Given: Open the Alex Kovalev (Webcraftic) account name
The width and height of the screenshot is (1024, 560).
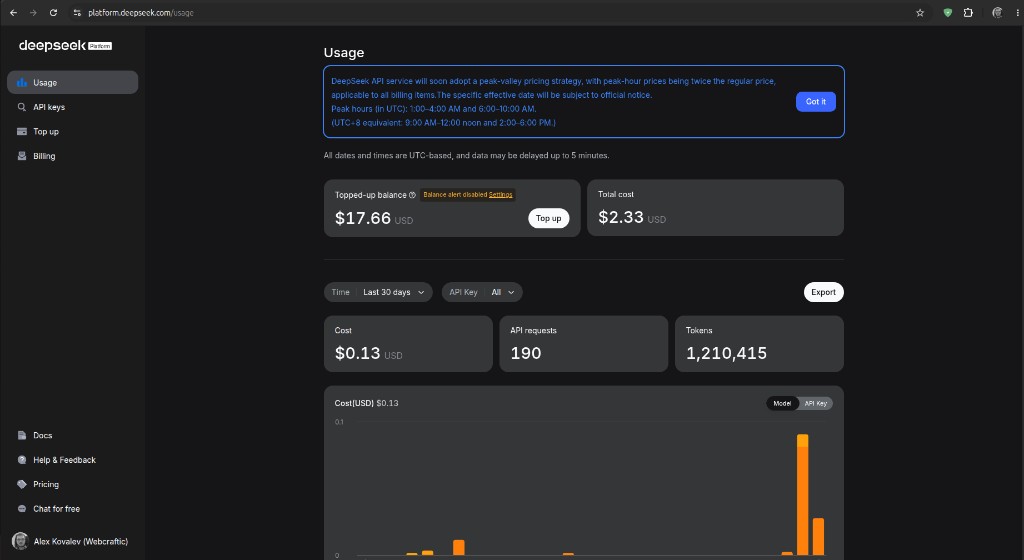Looking at the screenshot, I should [81, 541].
